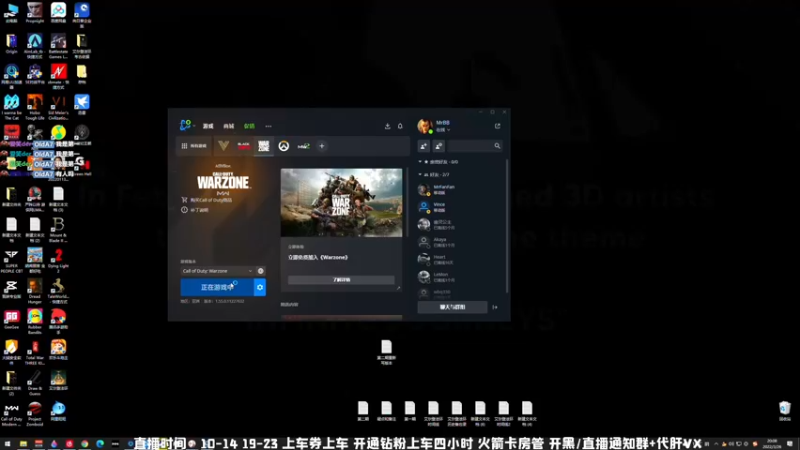Select the MW2 game tab icon
This screenshot has width=800, height=450.
(304, 146)
